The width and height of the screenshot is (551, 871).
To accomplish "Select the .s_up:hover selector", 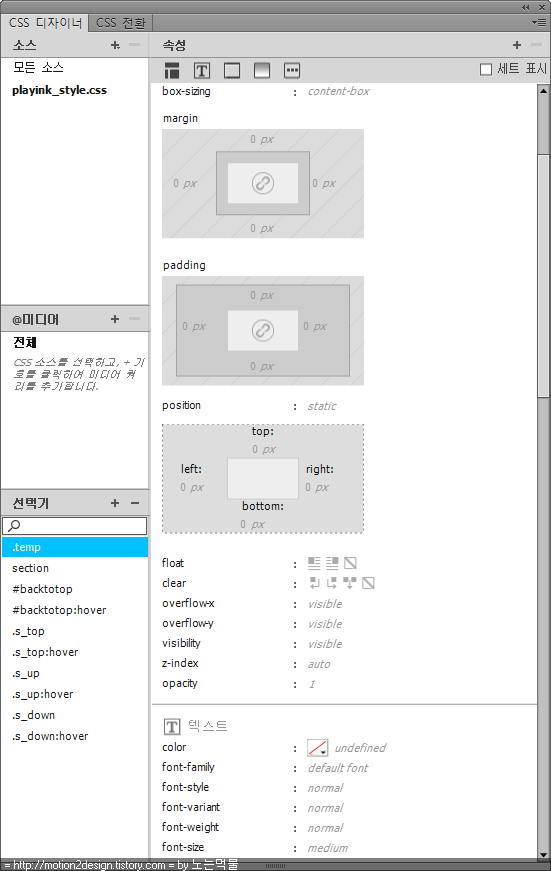I will (x=75, y=694).
